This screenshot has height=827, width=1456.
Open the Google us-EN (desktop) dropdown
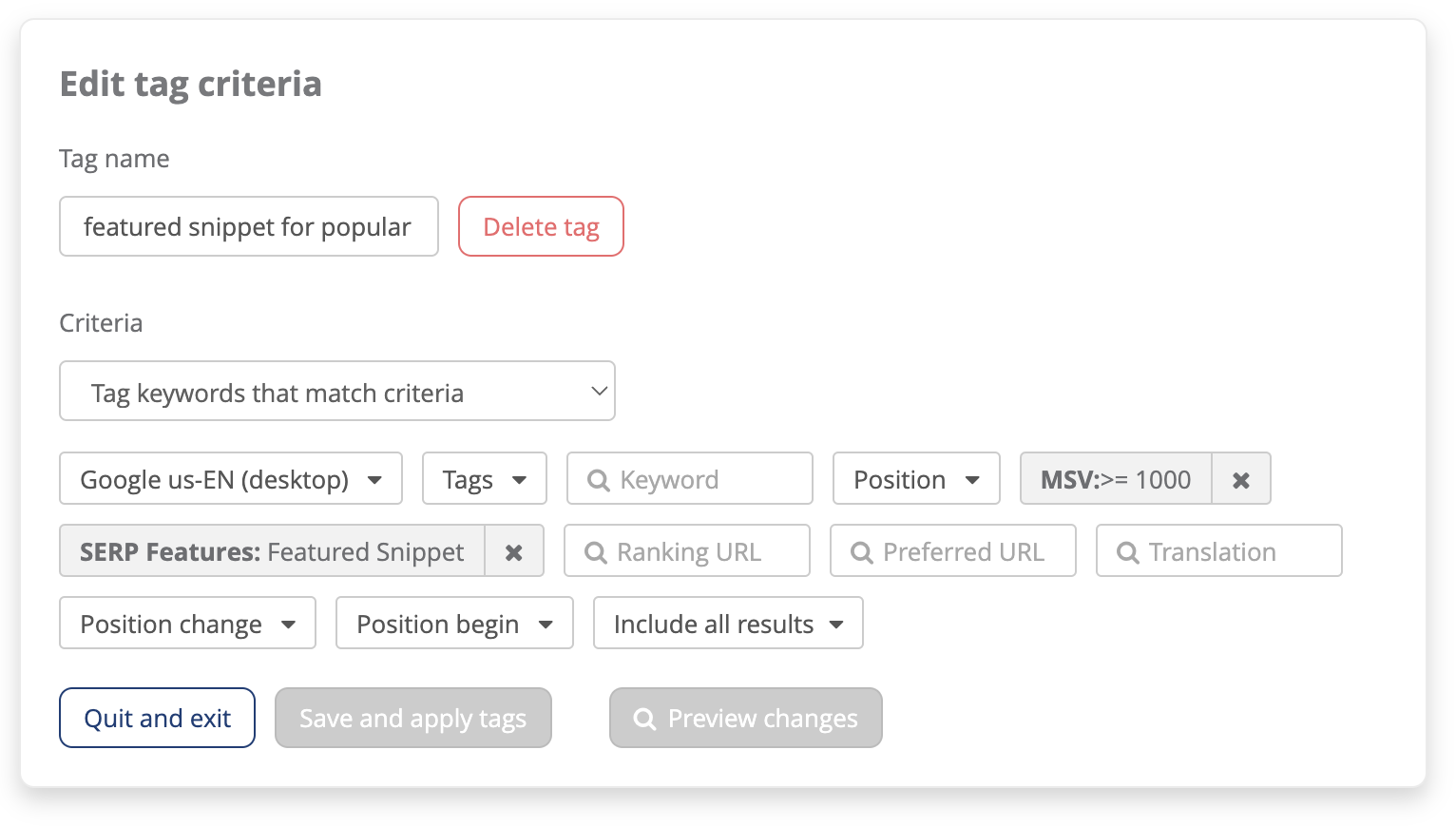(230, 479)
